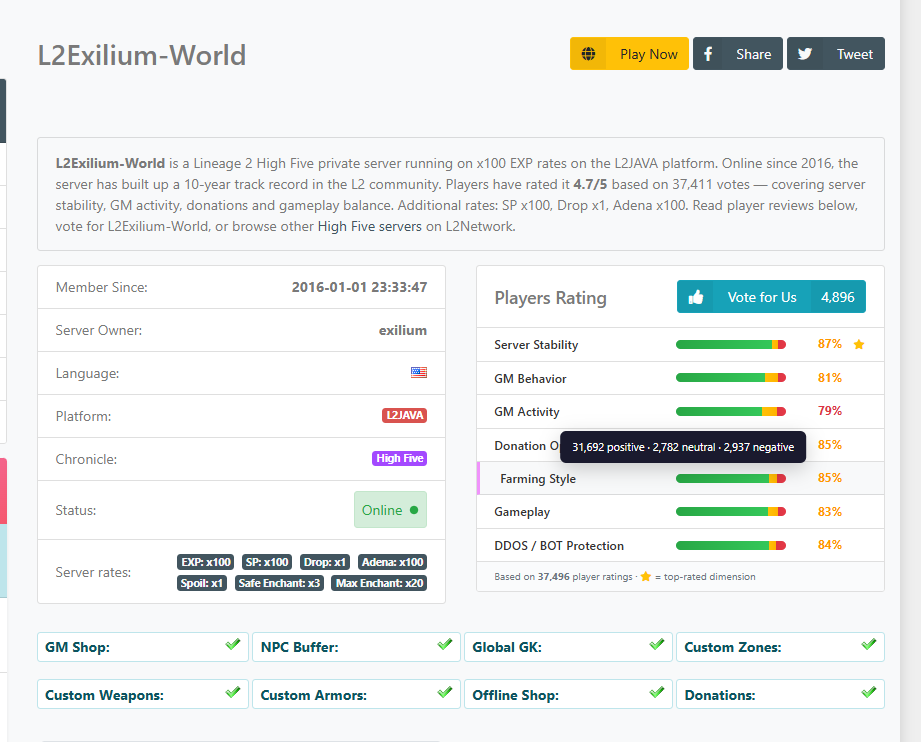Click the EXP: x100 rate tag
The width and height of the screenshot is (921, 742).
click(206, 562)
